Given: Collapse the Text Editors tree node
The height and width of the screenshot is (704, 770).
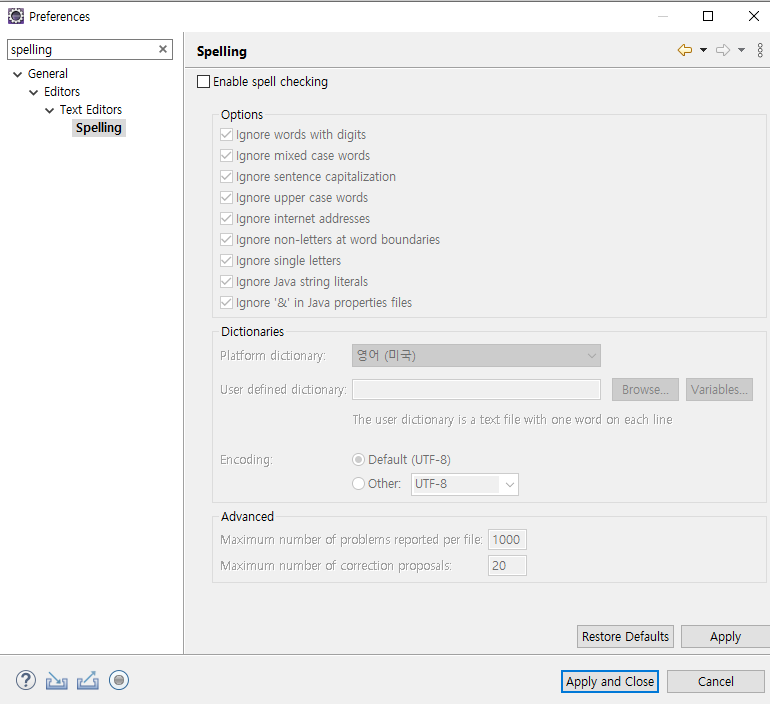Looking at the screenshot, I should [x=49, y=110].
